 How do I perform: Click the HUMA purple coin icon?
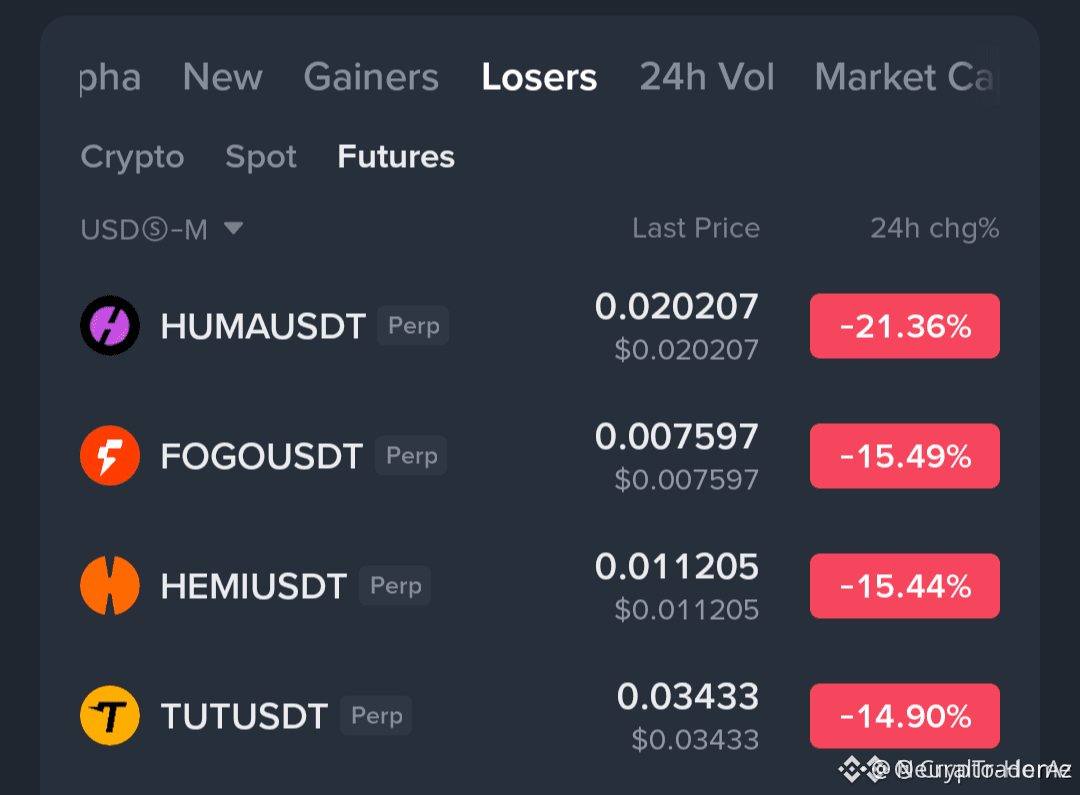(110, 325)
